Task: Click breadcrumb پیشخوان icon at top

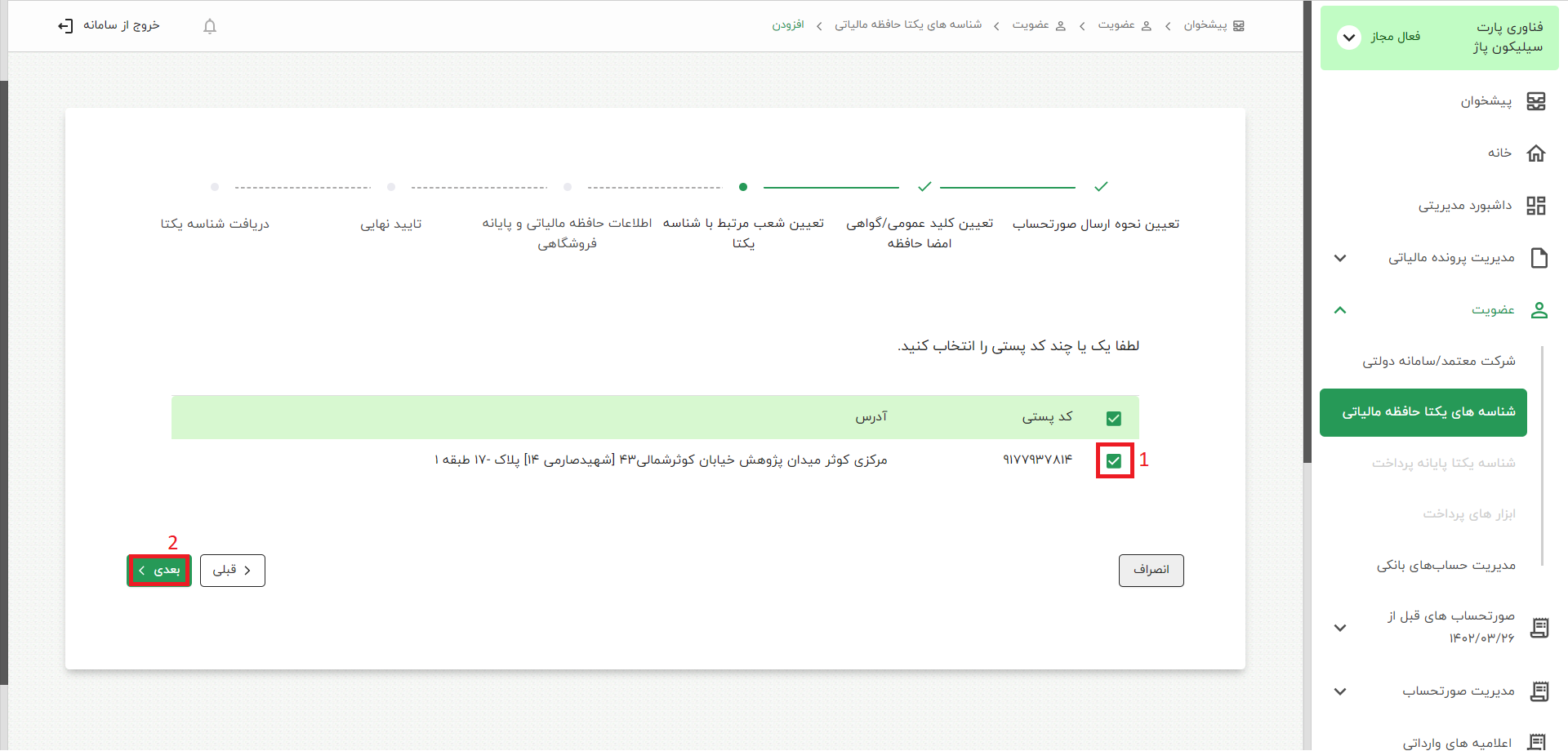Action: 1239,26
